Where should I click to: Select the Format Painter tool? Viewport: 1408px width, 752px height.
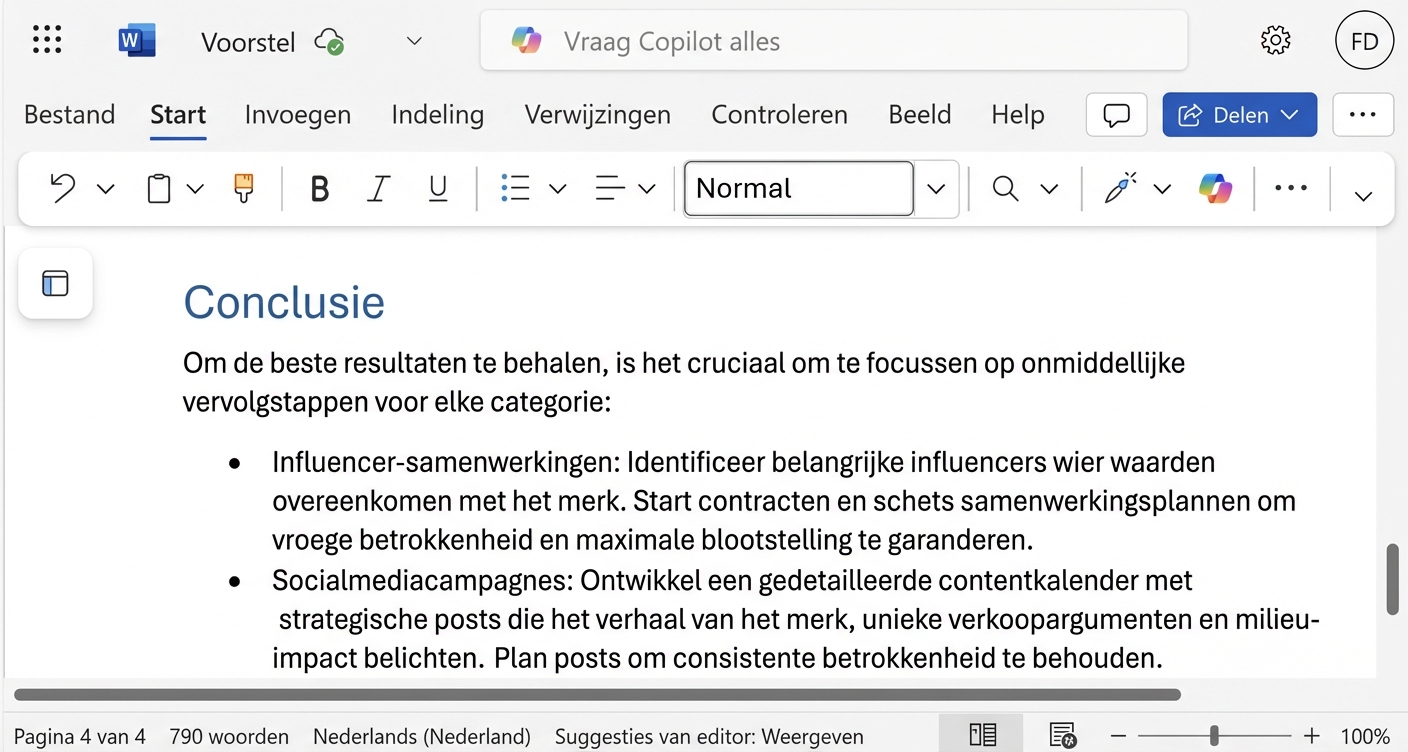click(x=241, y=188)
